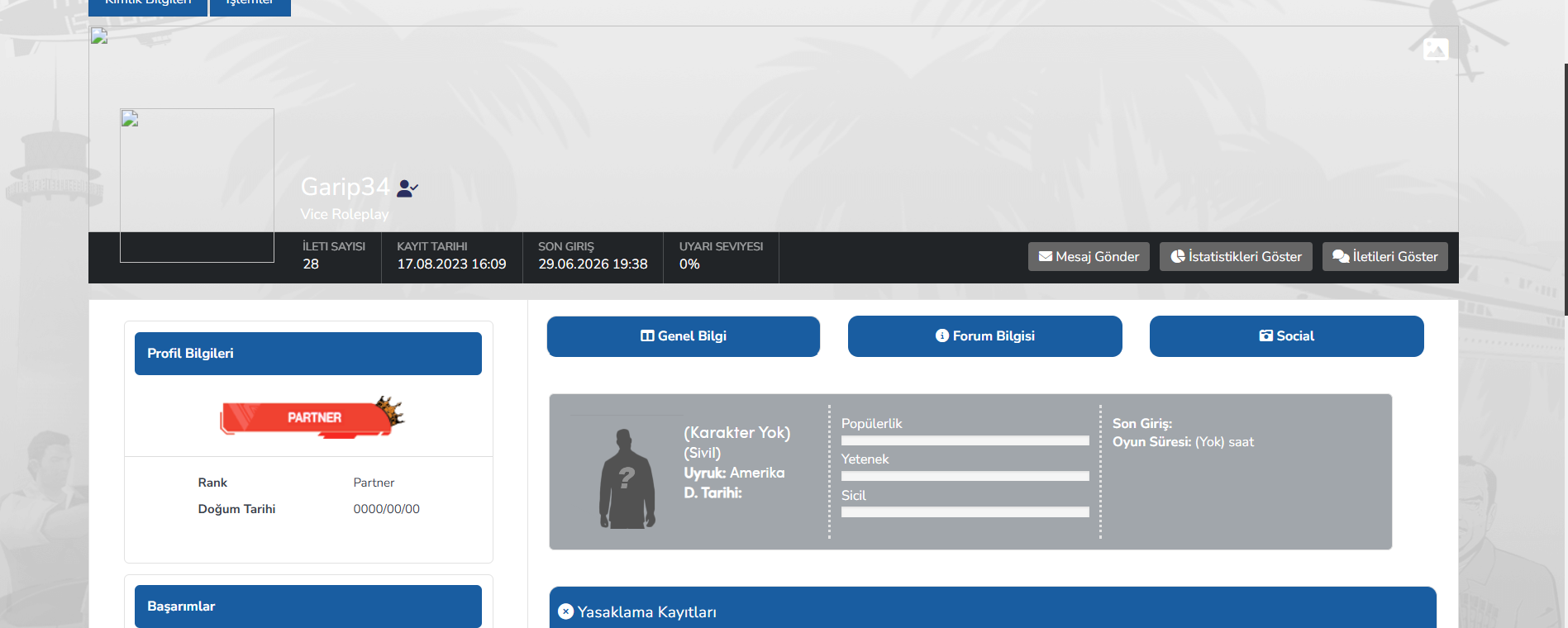Open İstatistikleri Göster

[x=1236, y=256]
